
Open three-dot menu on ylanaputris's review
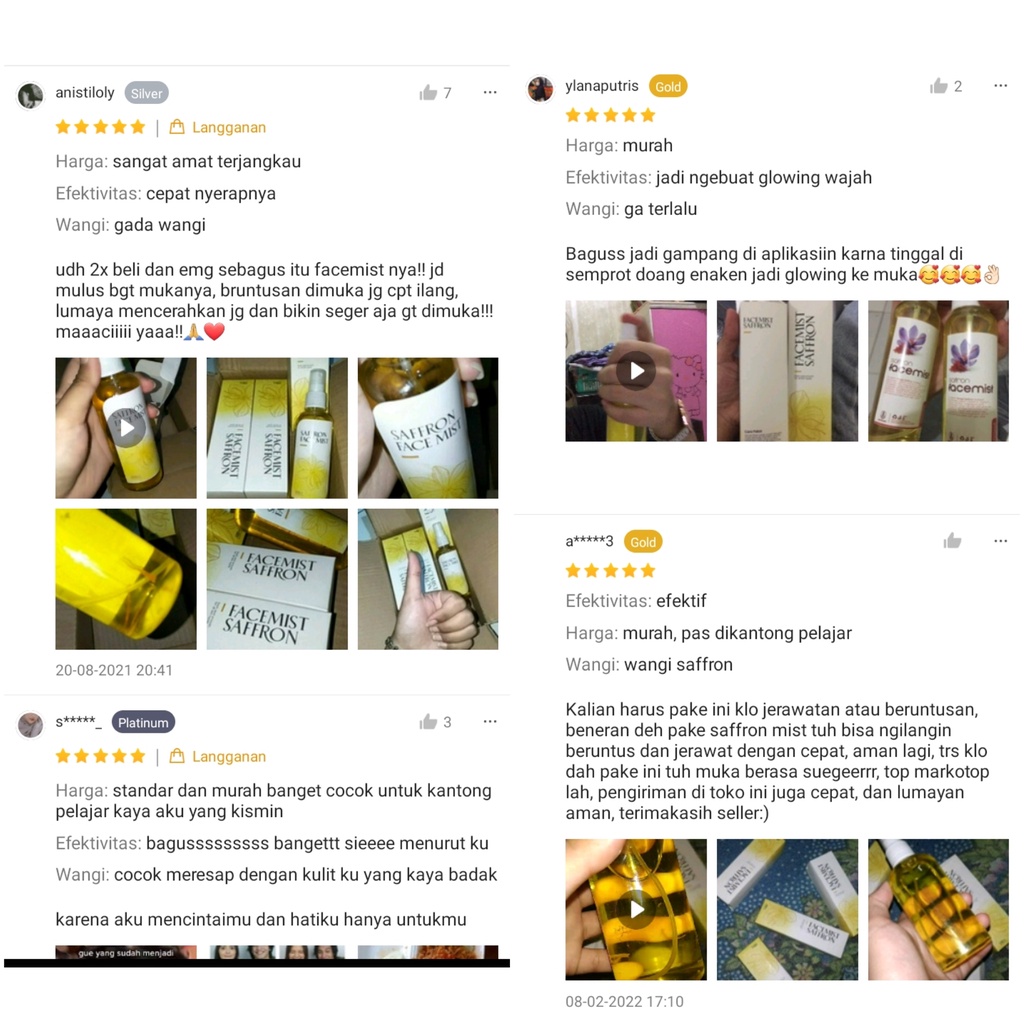pyautogui.click(x=1000, y=86)
